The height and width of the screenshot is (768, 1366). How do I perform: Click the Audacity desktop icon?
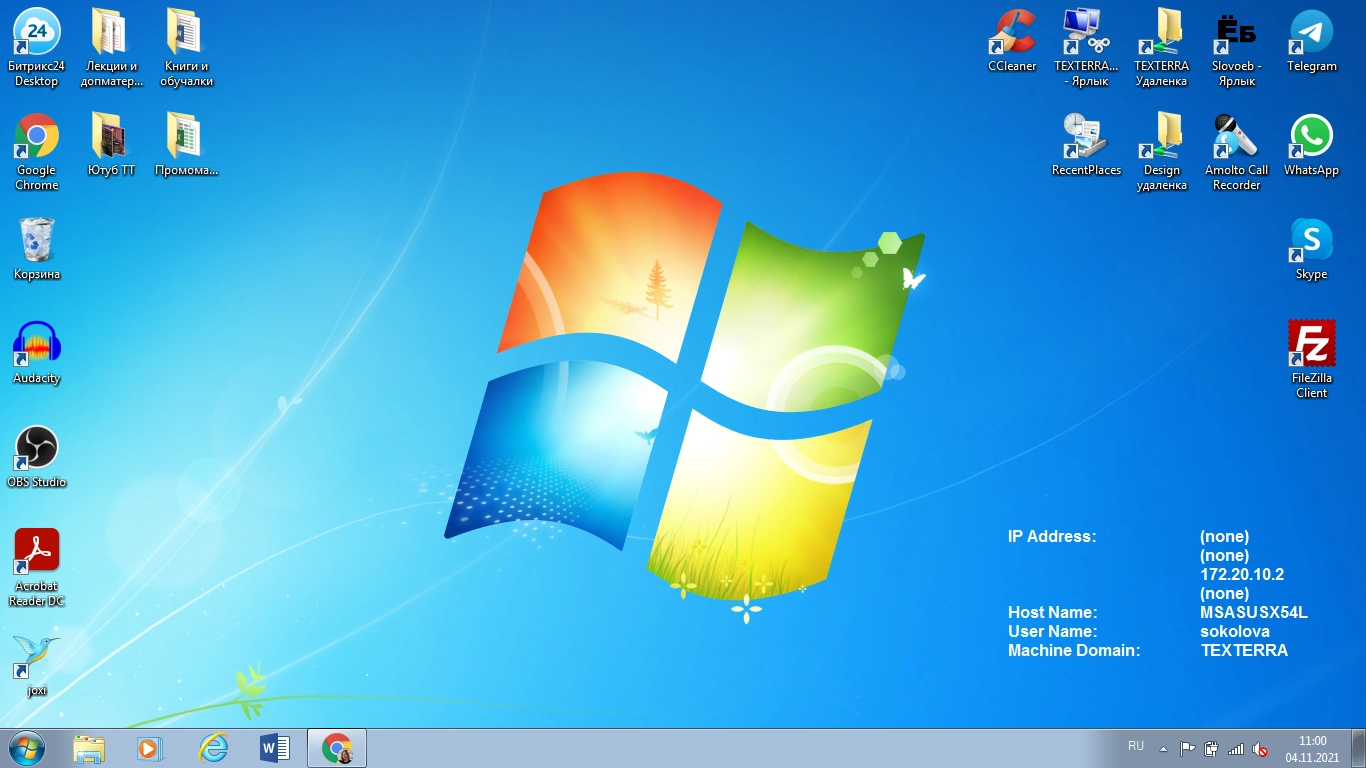tap(37, 352)
